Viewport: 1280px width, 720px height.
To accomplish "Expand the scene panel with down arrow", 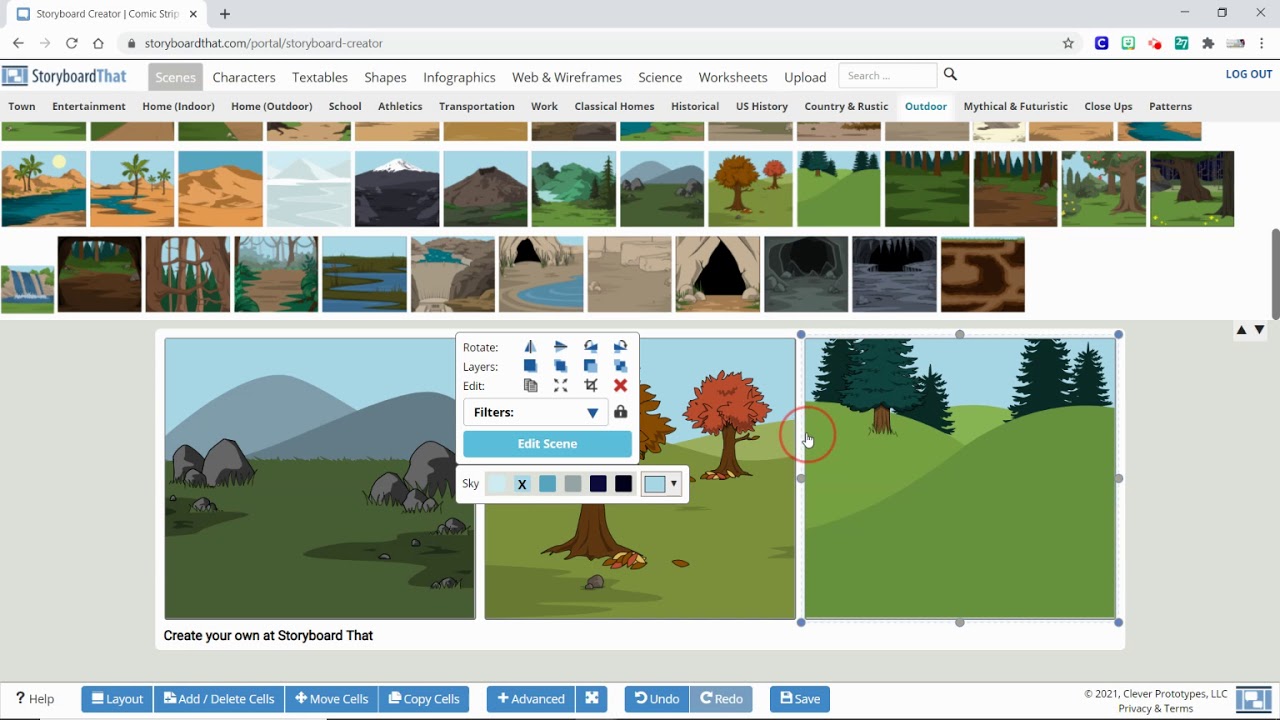I will (1259, 330).
